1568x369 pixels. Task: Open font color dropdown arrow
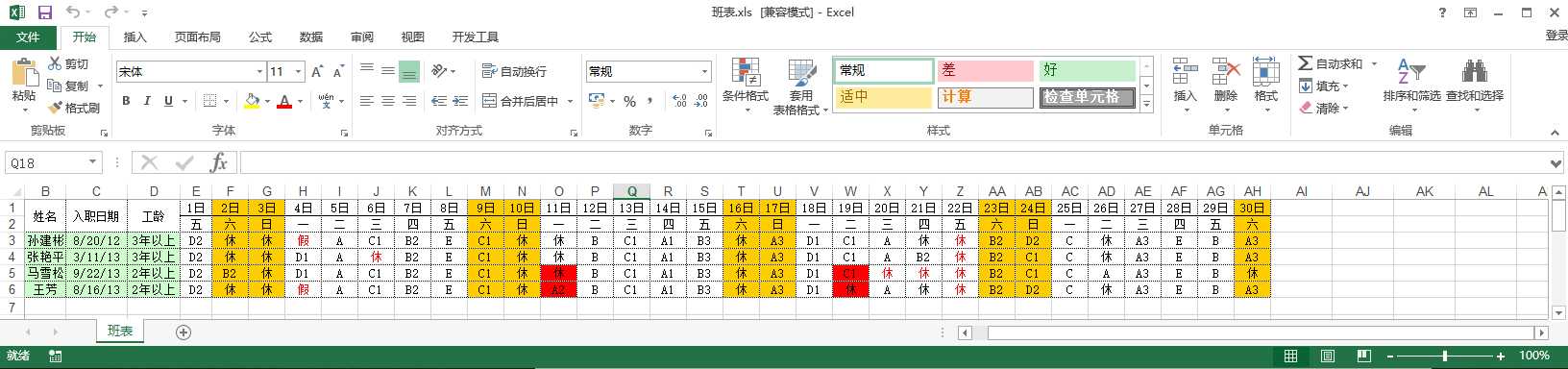(300, 101)
